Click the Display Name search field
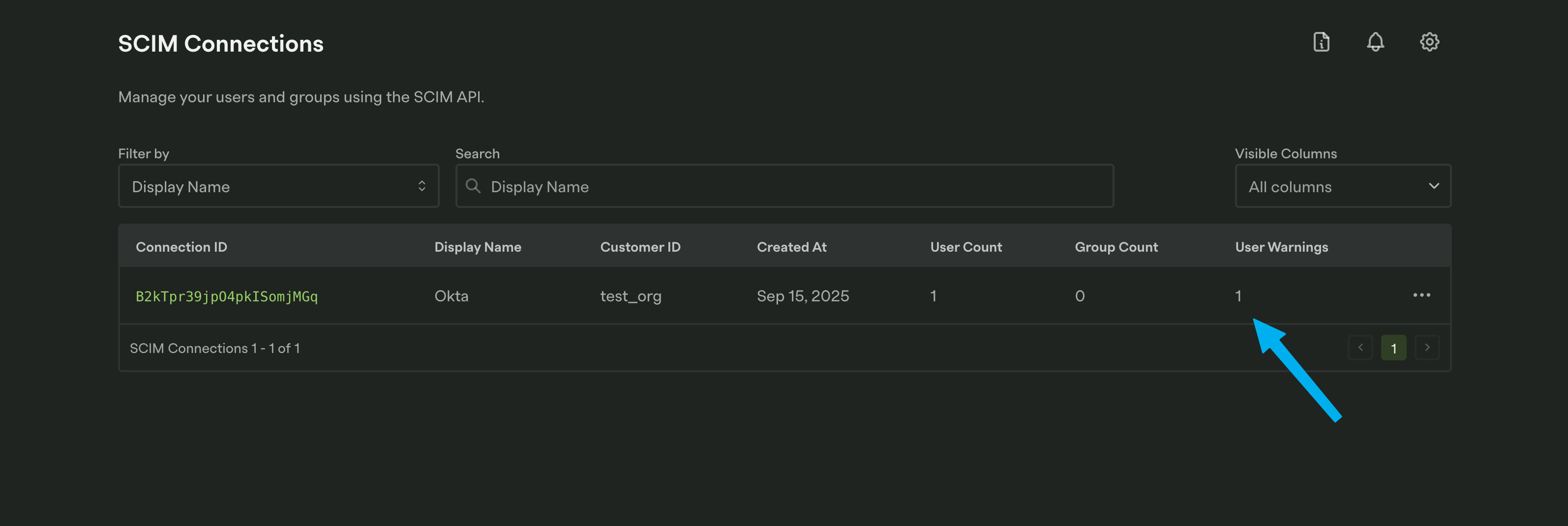This screenshot has width=1568, height=526. point(669,186)
